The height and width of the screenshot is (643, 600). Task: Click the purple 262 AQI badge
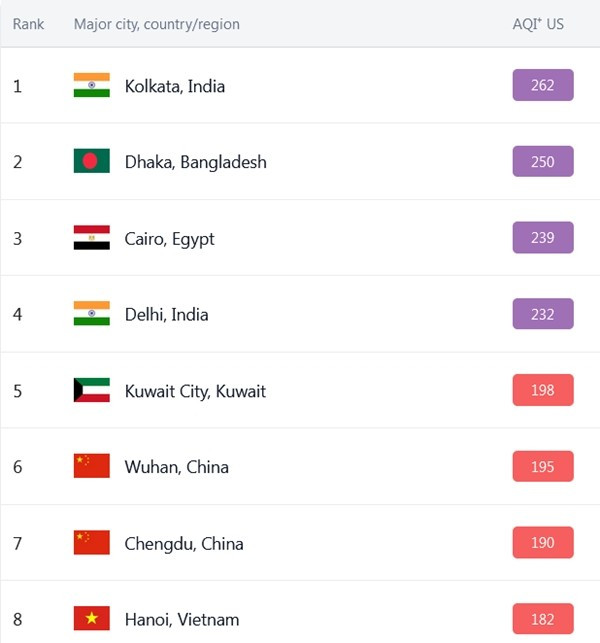pos(542,85)
